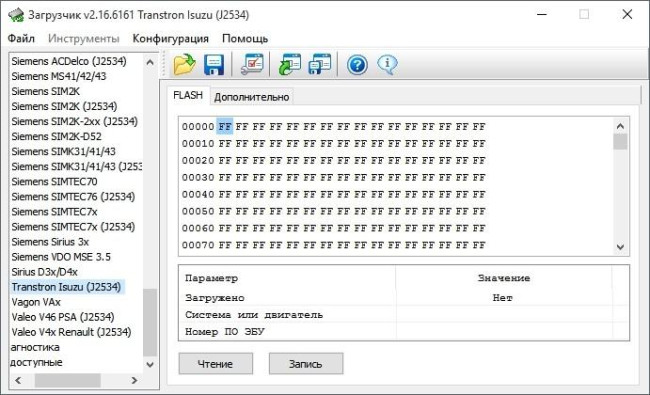
Task: Click ECU list scroll down arrow
Action: [x=150, y=365]
